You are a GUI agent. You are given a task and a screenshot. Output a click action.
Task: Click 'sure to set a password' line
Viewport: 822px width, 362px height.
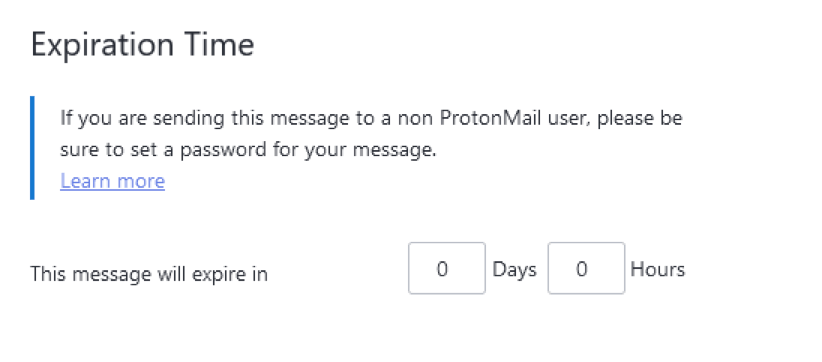point(248,150)
